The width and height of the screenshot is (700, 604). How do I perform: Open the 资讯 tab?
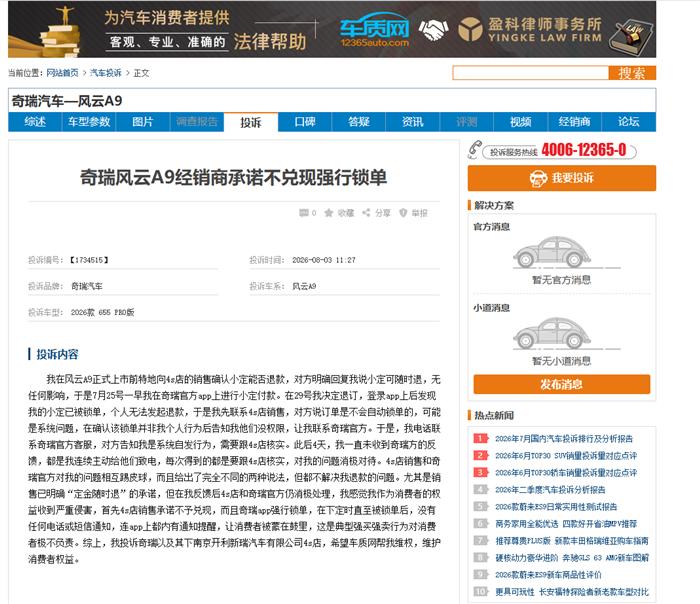tap(413, 122)
